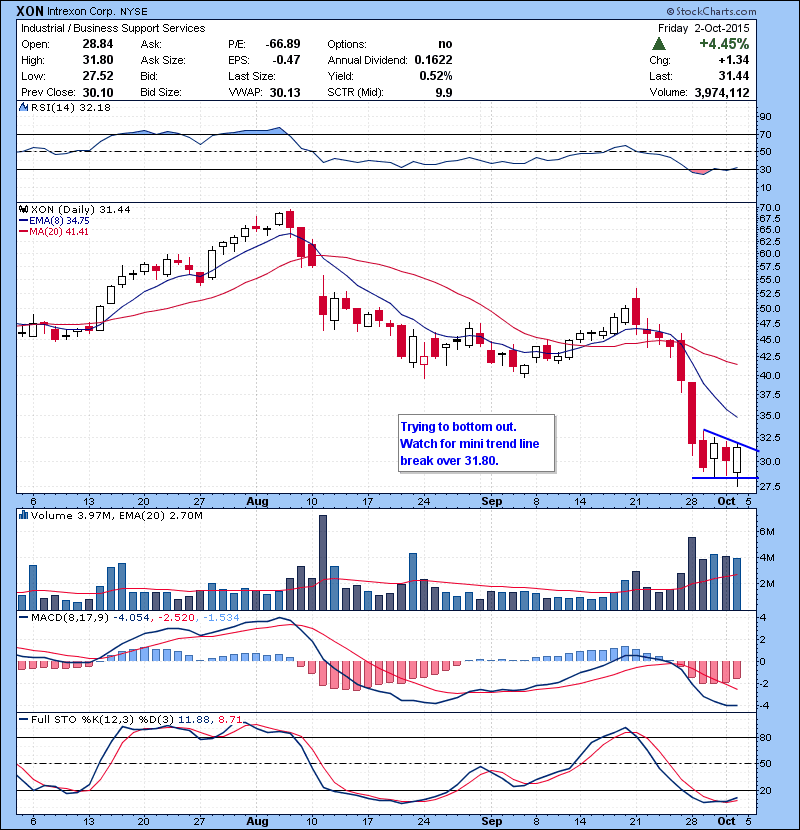Screen dimensions: 800x830
Task: Click the Open value 28.84
Action: click(x=98, y=44)
